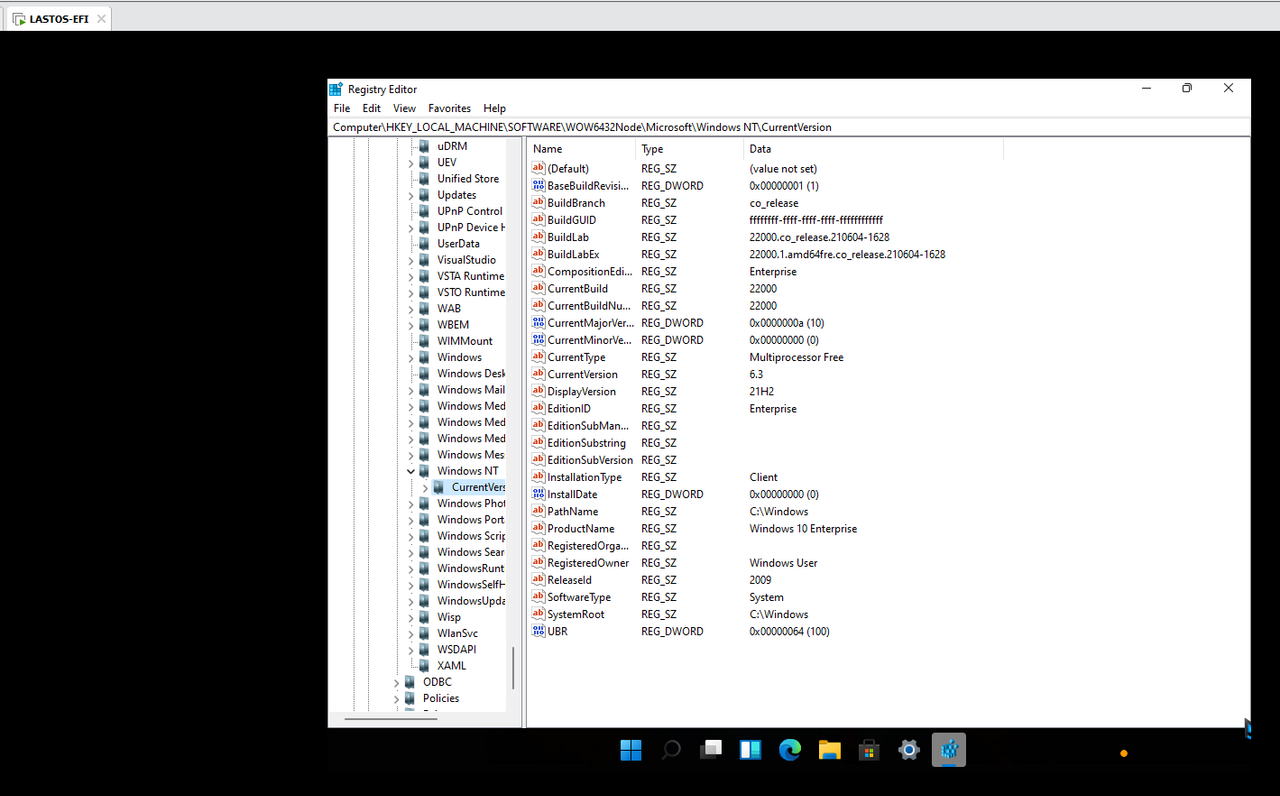Click the Policies folder icon in tree
The width and height of the screenshot is (1280, 796).
(410, 698)
